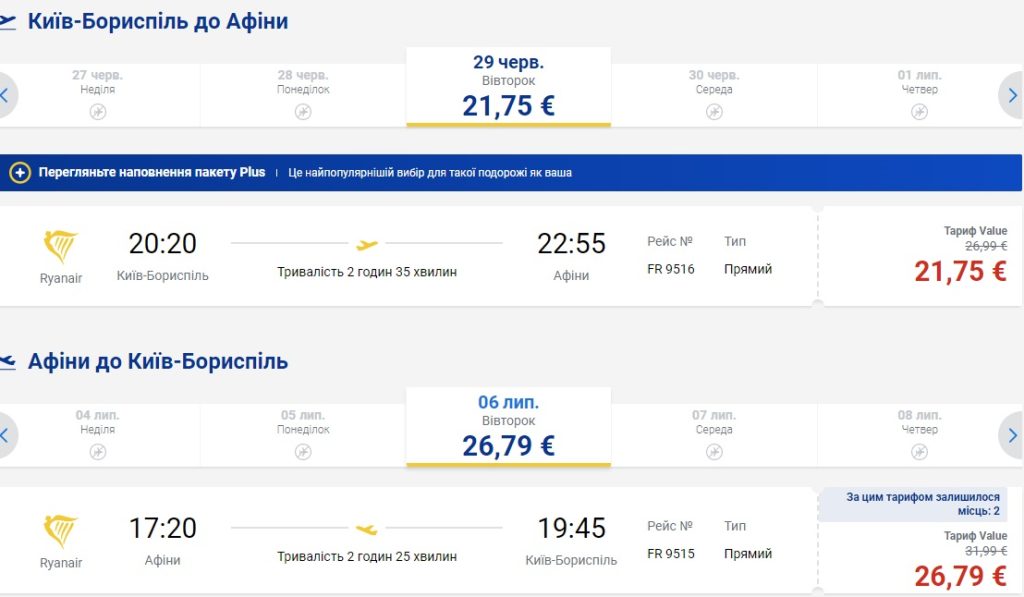Viewport: 1024px width, 597px height.
Task: Click the plus icon on Plus package banner
Action: [x=20, y=173]
